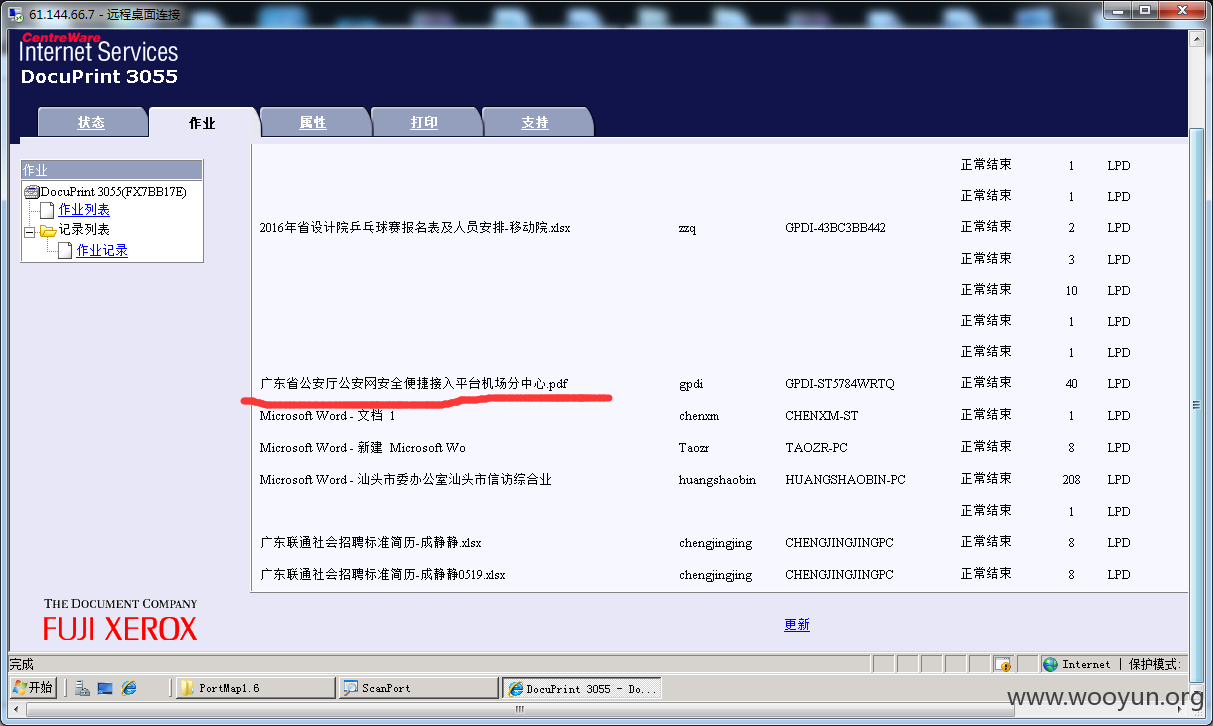The height and width of the screenshot is (726, 1213).
Task: Click 正常结束 status in the gpdi row
Action: coord(986,383)
